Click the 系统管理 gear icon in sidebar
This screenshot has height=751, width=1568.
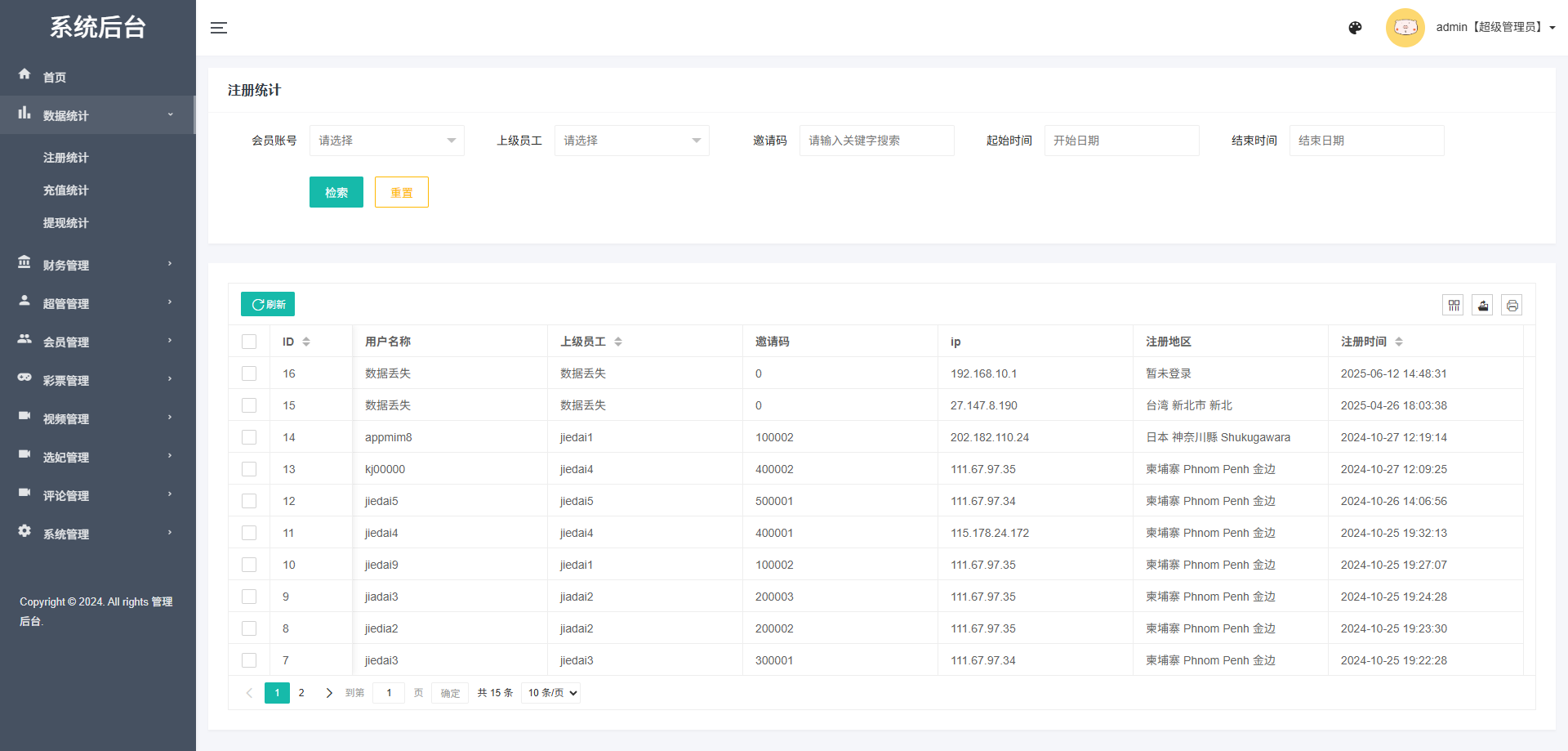[x=24, y=531]
